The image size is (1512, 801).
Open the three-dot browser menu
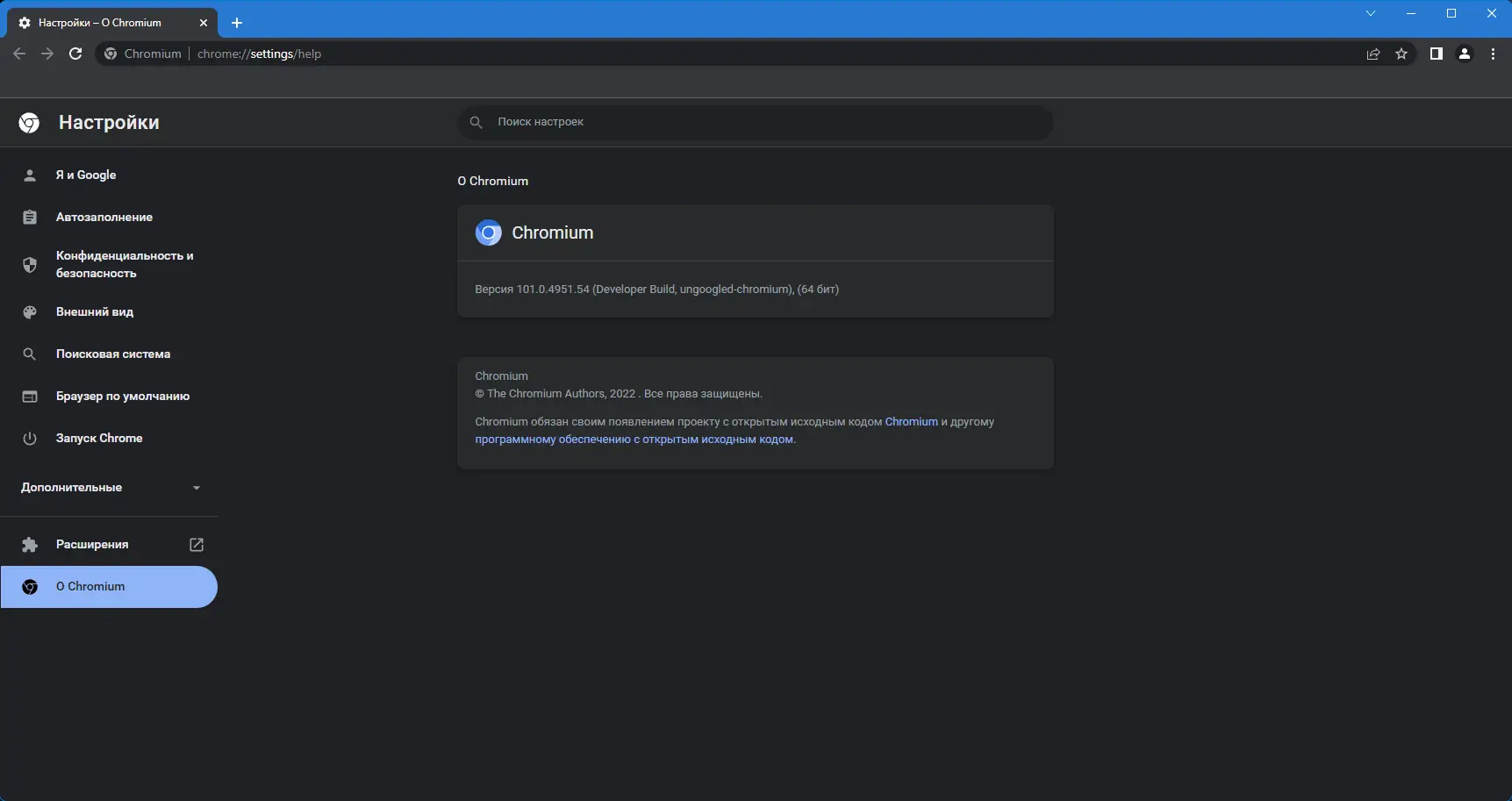[x=1493, y=54]
